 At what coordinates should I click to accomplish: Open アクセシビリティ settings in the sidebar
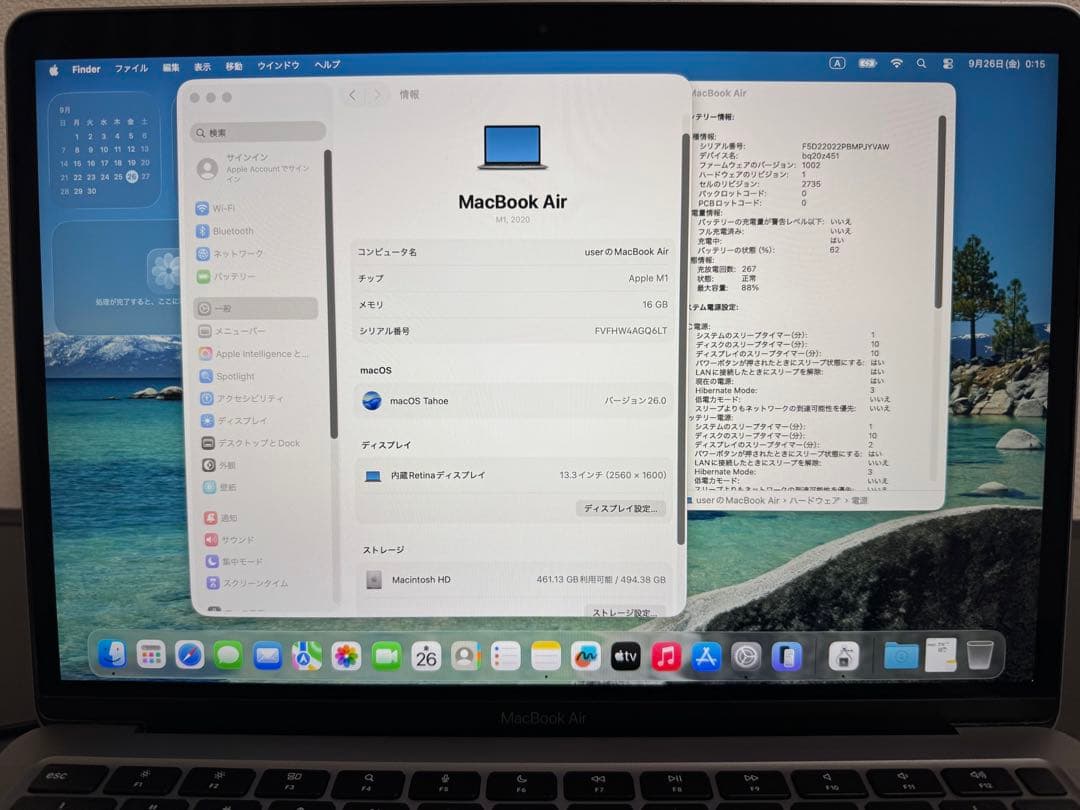pos(250,397)
